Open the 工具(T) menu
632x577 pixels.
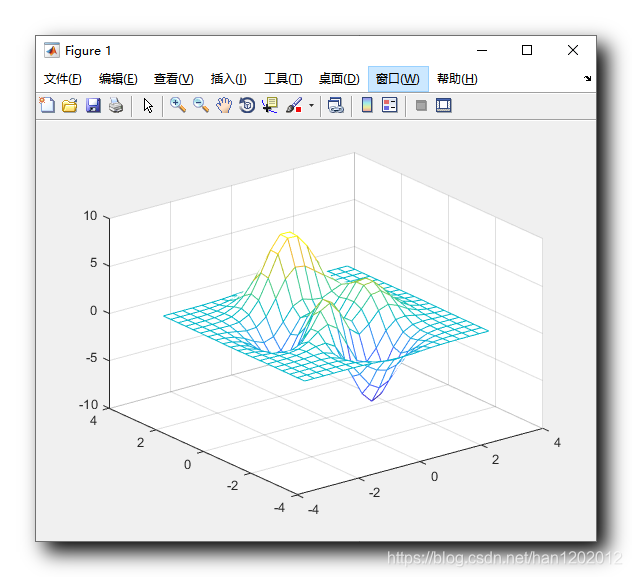pyautogui.click(x=283, y=79)
